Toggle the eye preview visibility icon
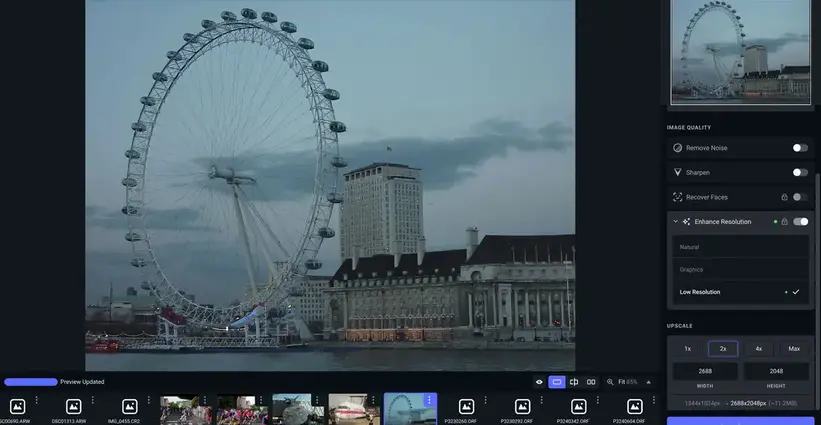This screenshot has height=425, width=821. tap(539, 382)
